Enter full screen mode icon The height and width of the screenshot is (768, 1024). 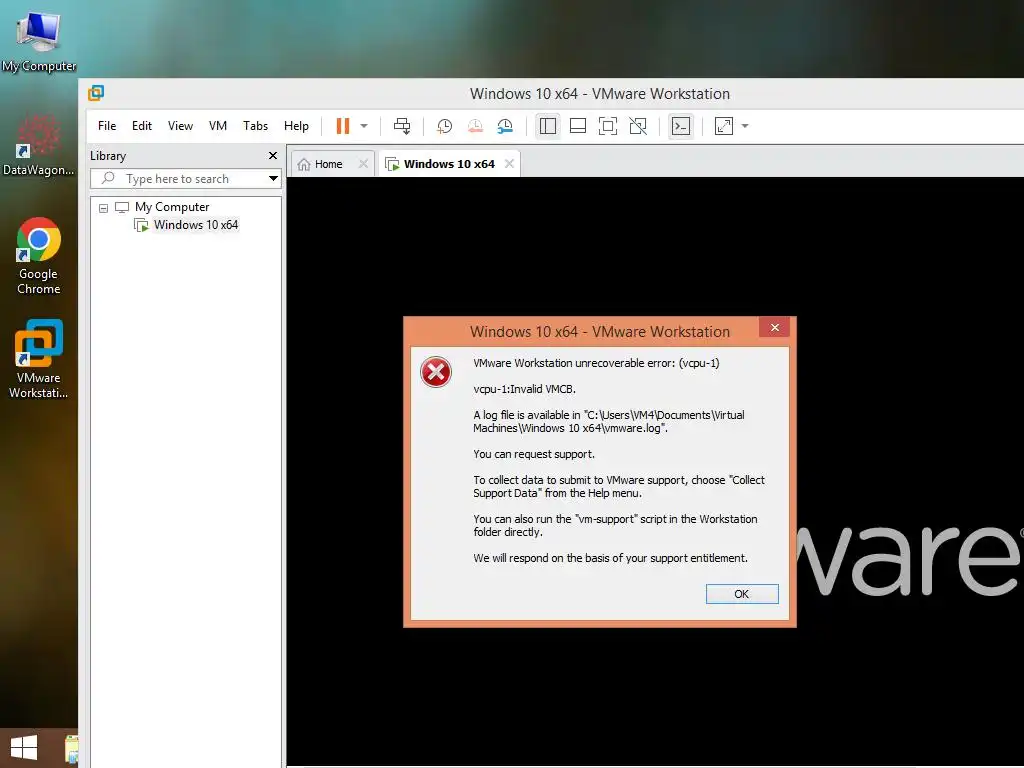[x=608, y=126]
